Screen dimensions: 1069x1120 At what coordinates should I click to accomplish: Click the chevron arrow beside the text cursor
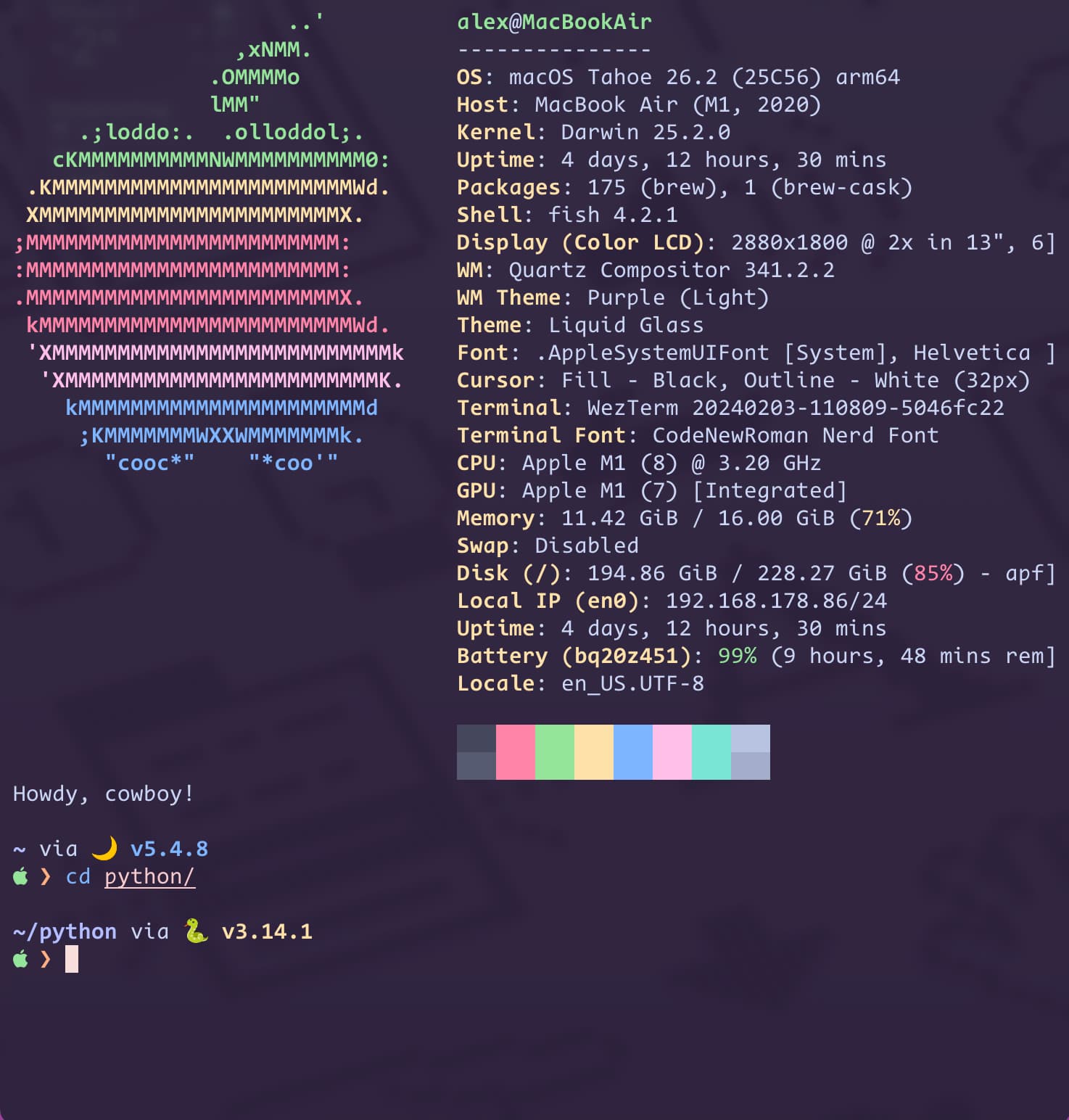click(x=46, y=960)
